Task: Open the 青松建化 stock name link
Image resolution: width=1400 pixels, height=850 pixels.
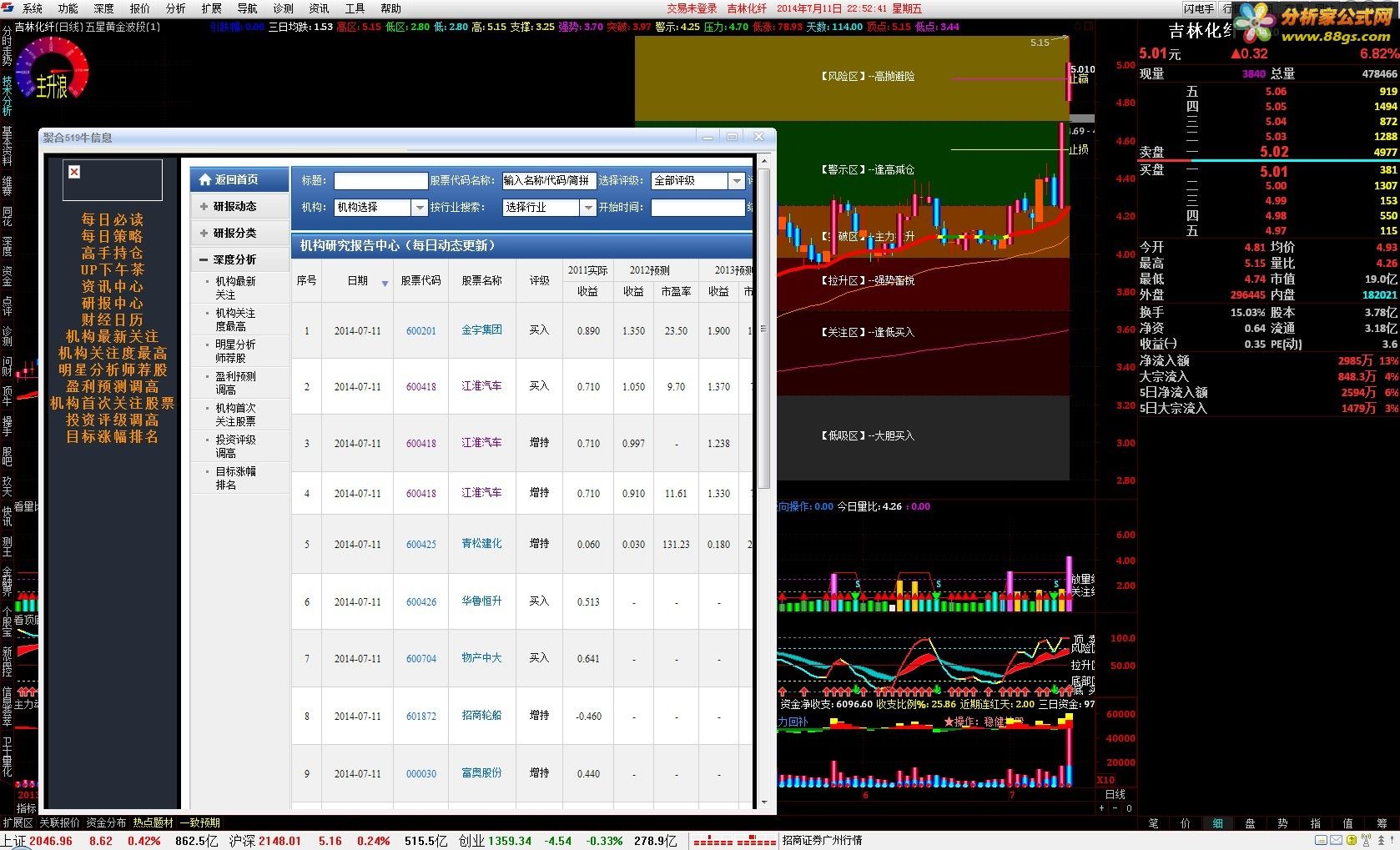Action: pyautogui.click(x=481, y=543)
